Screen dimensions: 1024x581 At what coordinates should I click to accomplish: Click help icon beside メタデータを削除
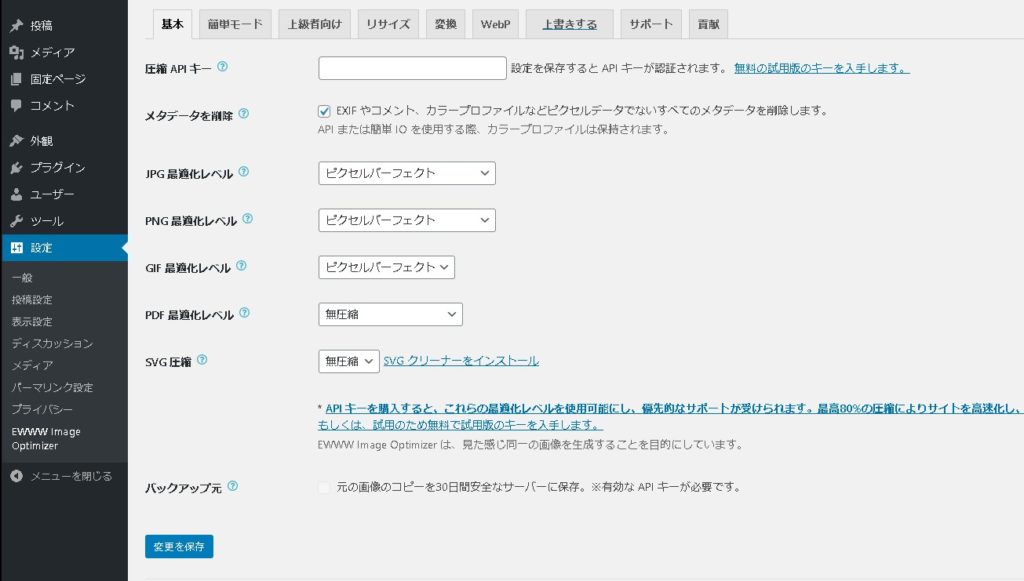click(244, 114)
